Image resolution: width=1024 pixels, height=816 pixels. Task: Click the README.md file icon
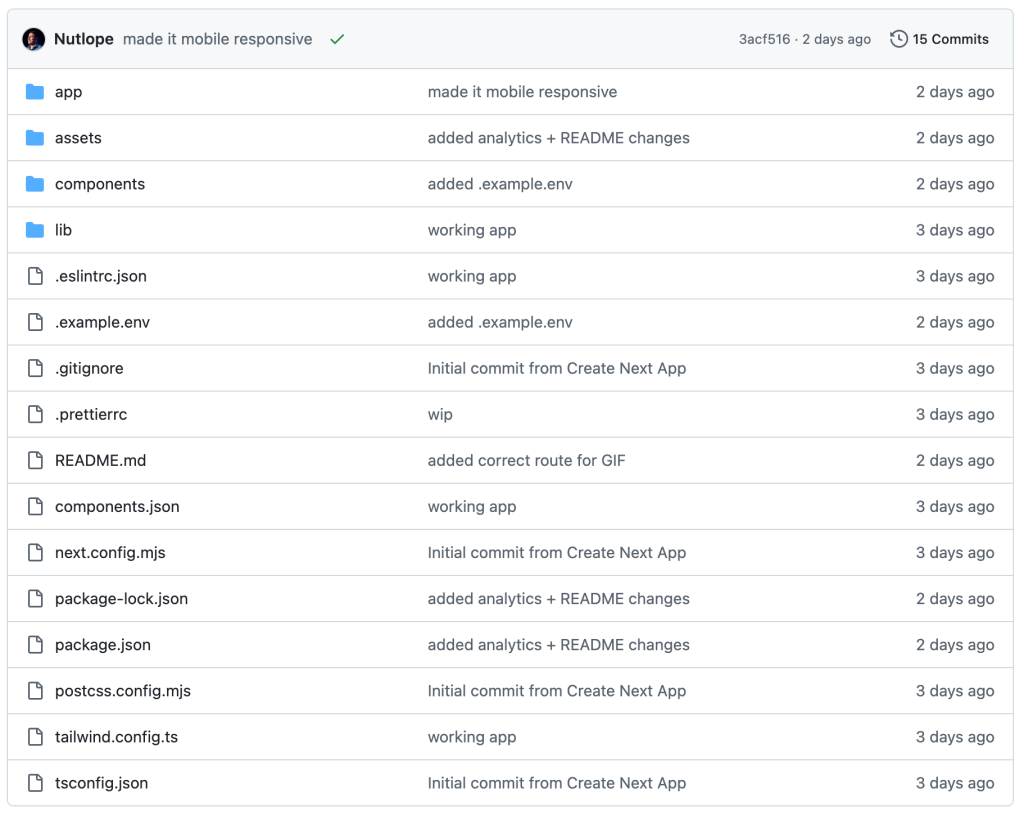tap(35, 461)
